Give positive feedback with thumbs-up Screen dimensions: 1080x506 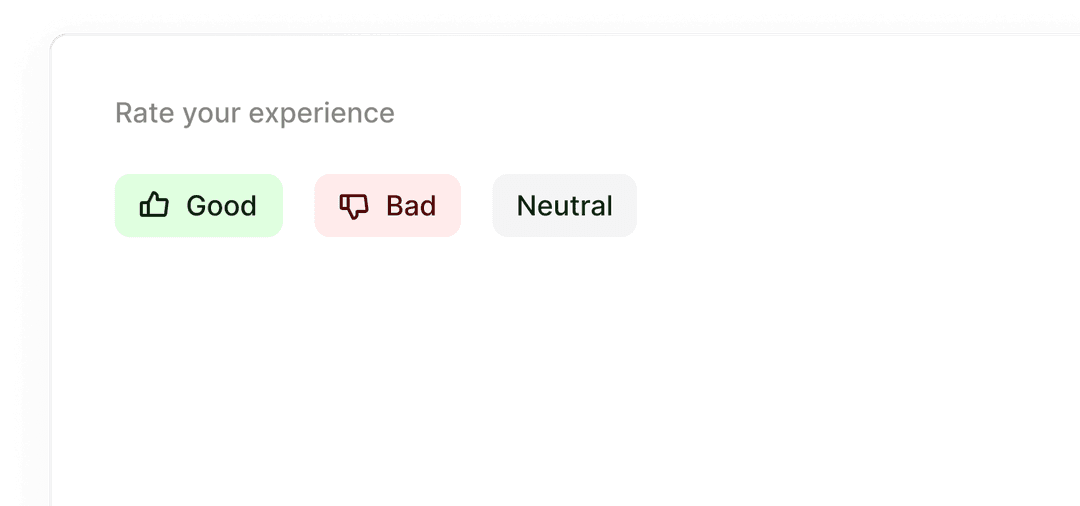[x=154, y=206]
